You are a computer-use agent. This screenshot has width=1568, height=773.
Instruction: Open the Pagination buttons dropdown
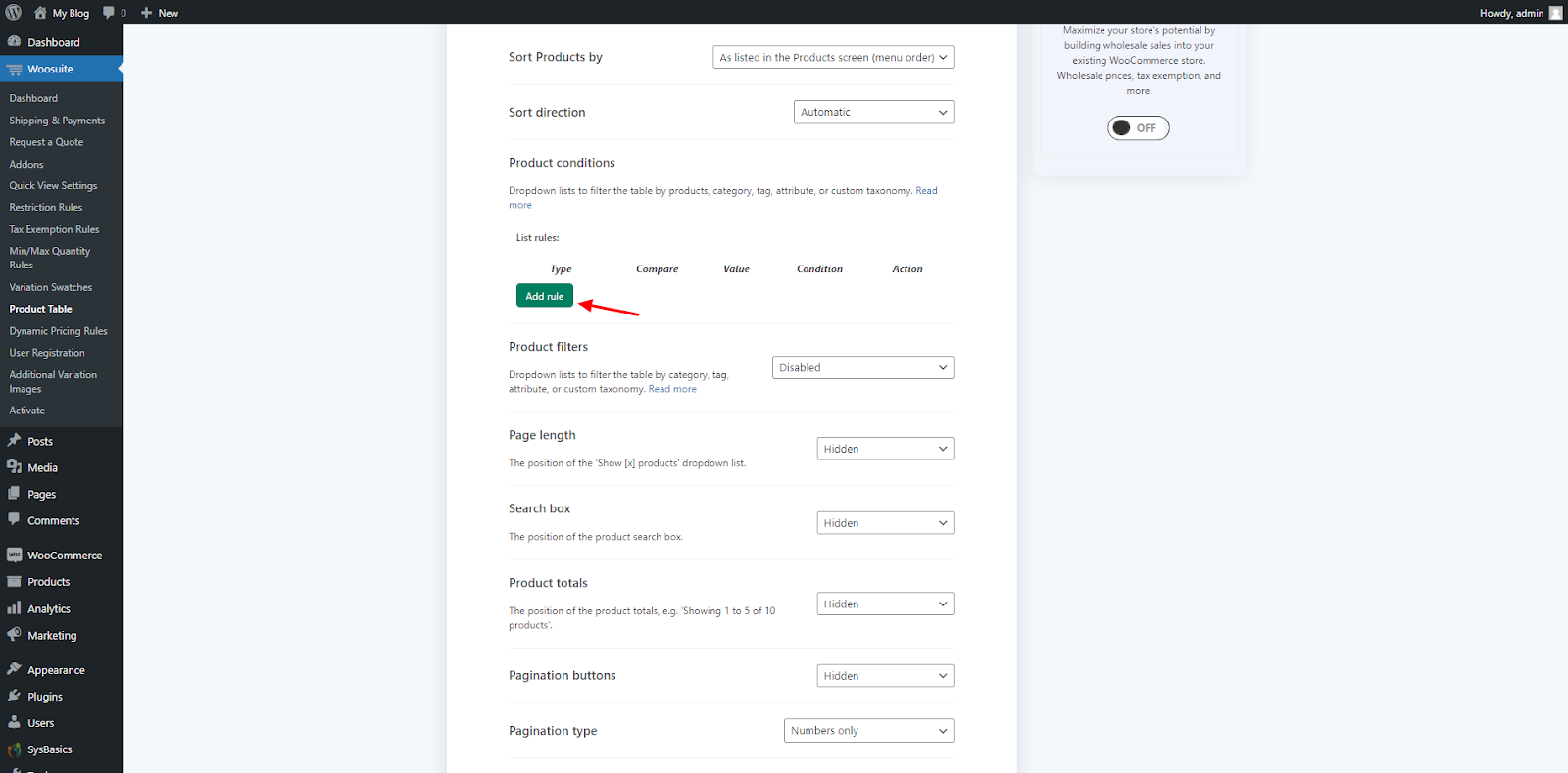point(885,676)
